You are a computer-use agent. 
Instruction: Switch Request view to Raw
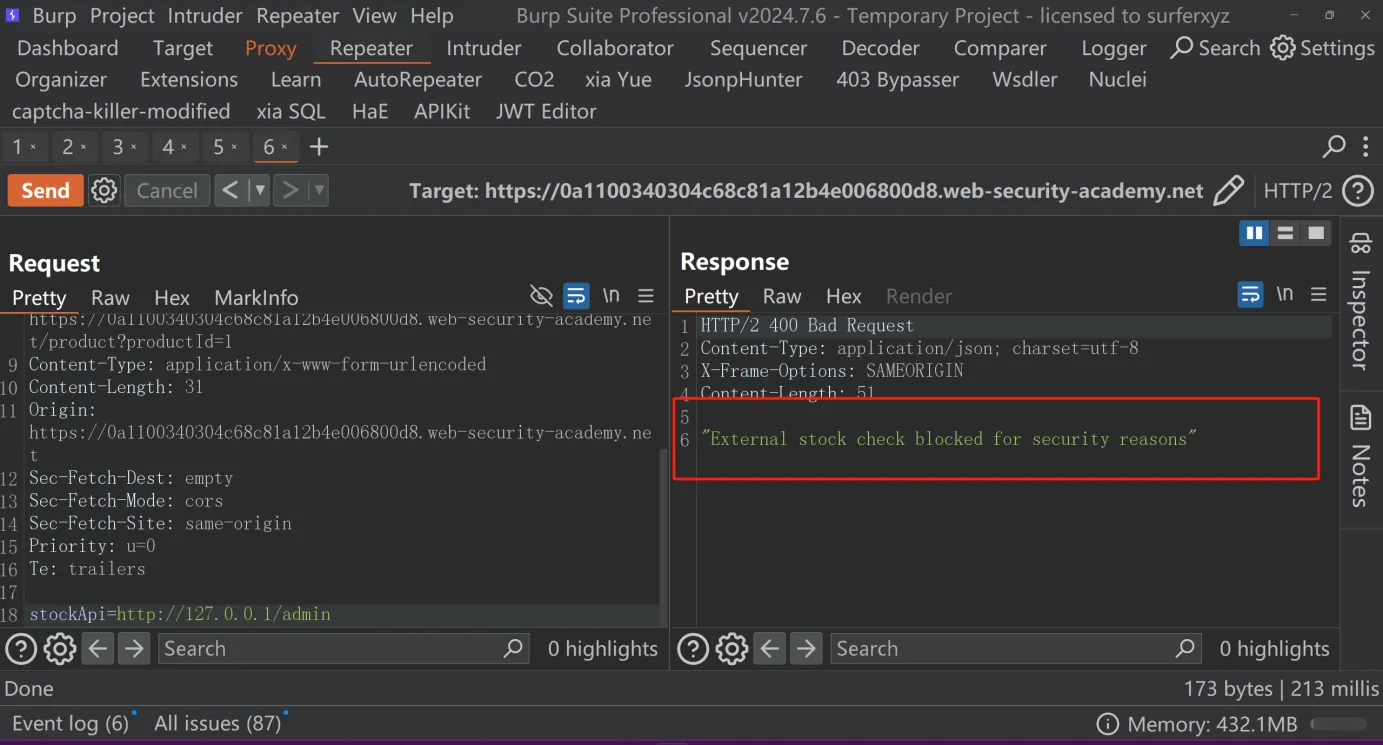coord(110,297)
